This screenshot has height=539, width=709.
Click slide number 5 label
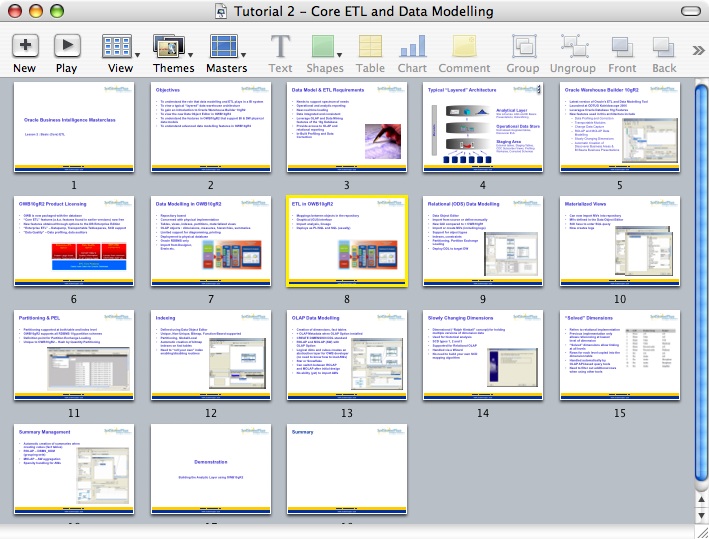coord(620,185)
